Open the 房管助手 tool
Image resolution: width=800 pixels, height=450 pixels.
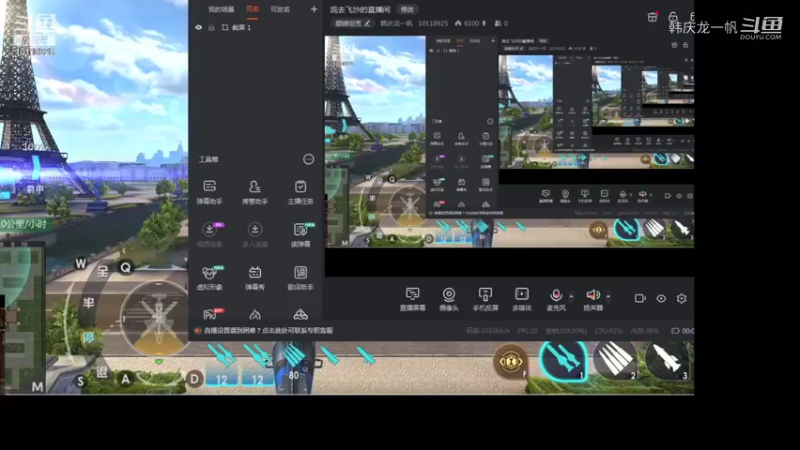coord(255,192)
